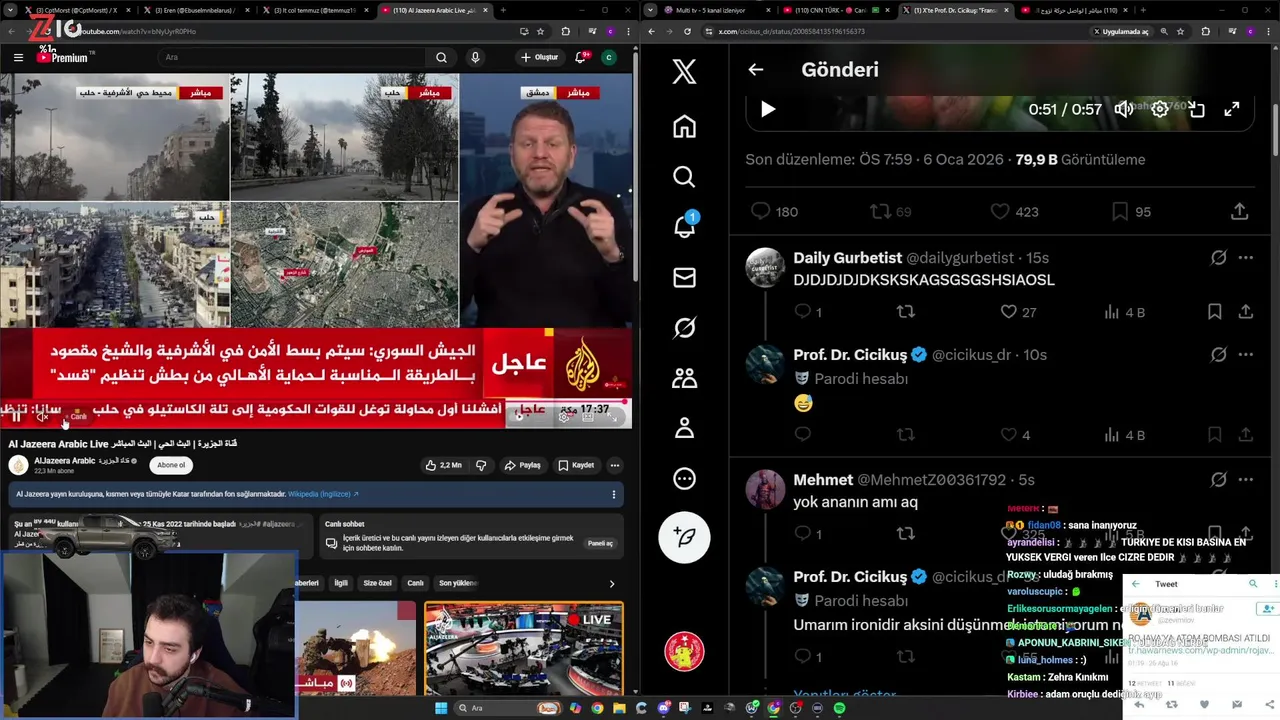Select the İlgili filter chip

click(x=341, y=583)
